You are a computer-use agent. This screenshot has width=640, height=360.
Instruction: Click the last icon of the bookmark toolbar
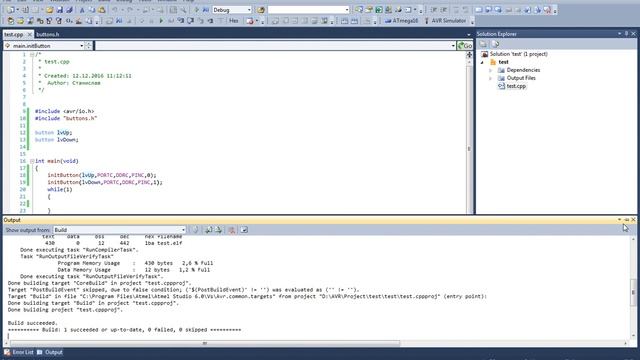tap(547, 9)
